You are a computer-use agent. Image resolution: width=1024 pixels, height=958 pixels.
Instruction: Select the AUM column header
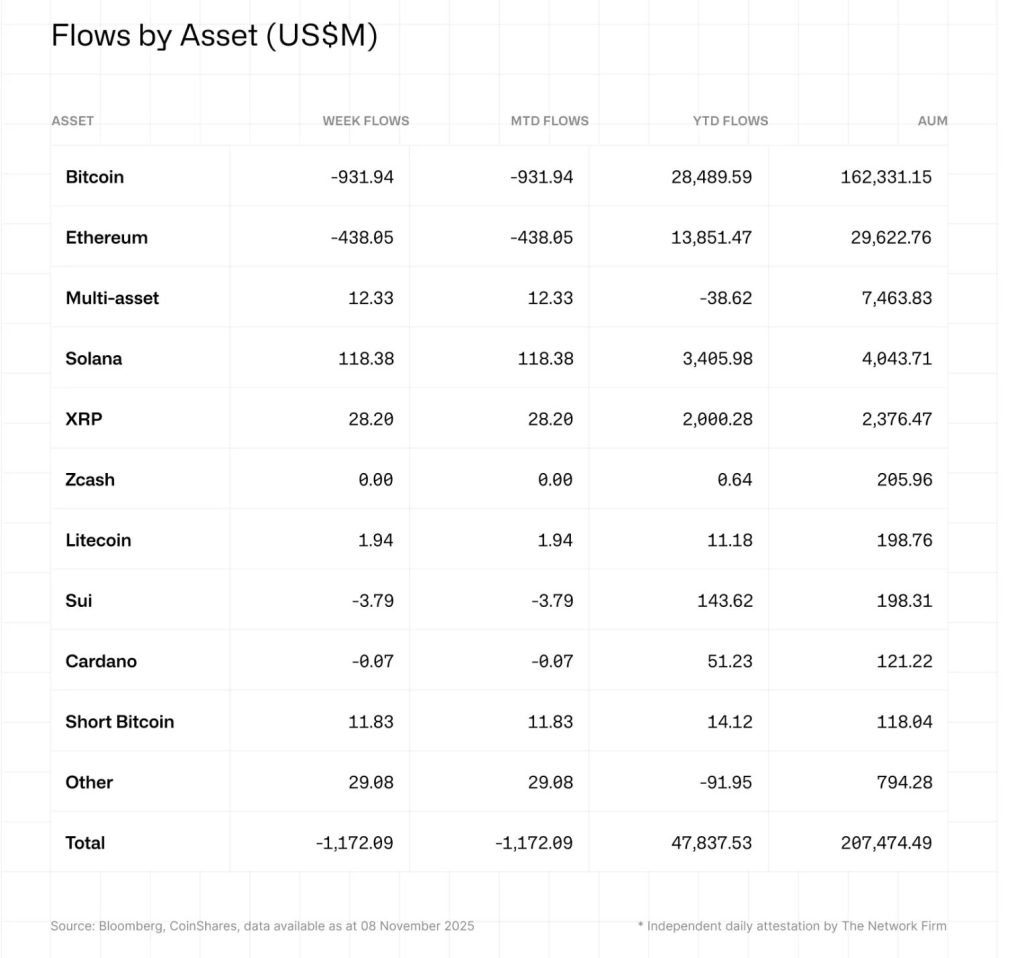[x=932, y=121]
